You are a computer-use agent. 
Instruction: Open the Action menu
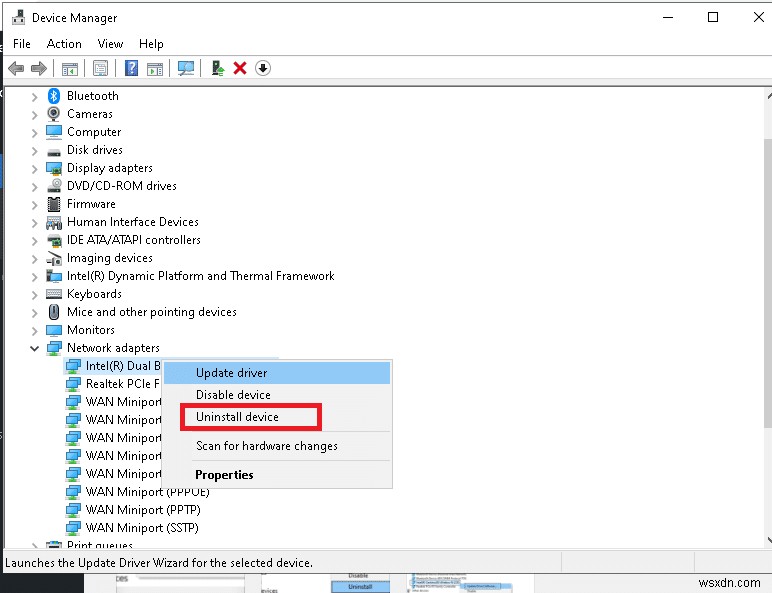tap(64, 44)
